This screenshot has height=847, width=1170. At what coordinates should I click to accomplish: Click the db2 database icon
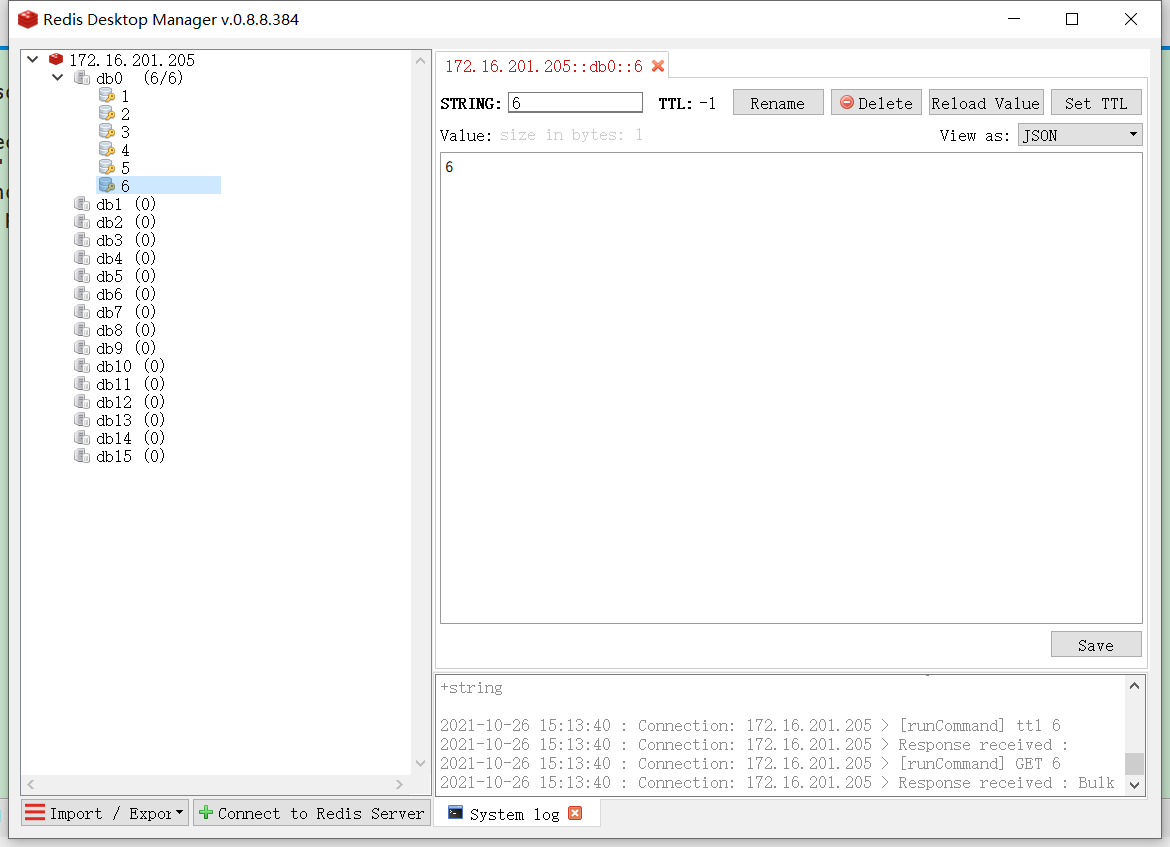[x=82, y=222]
